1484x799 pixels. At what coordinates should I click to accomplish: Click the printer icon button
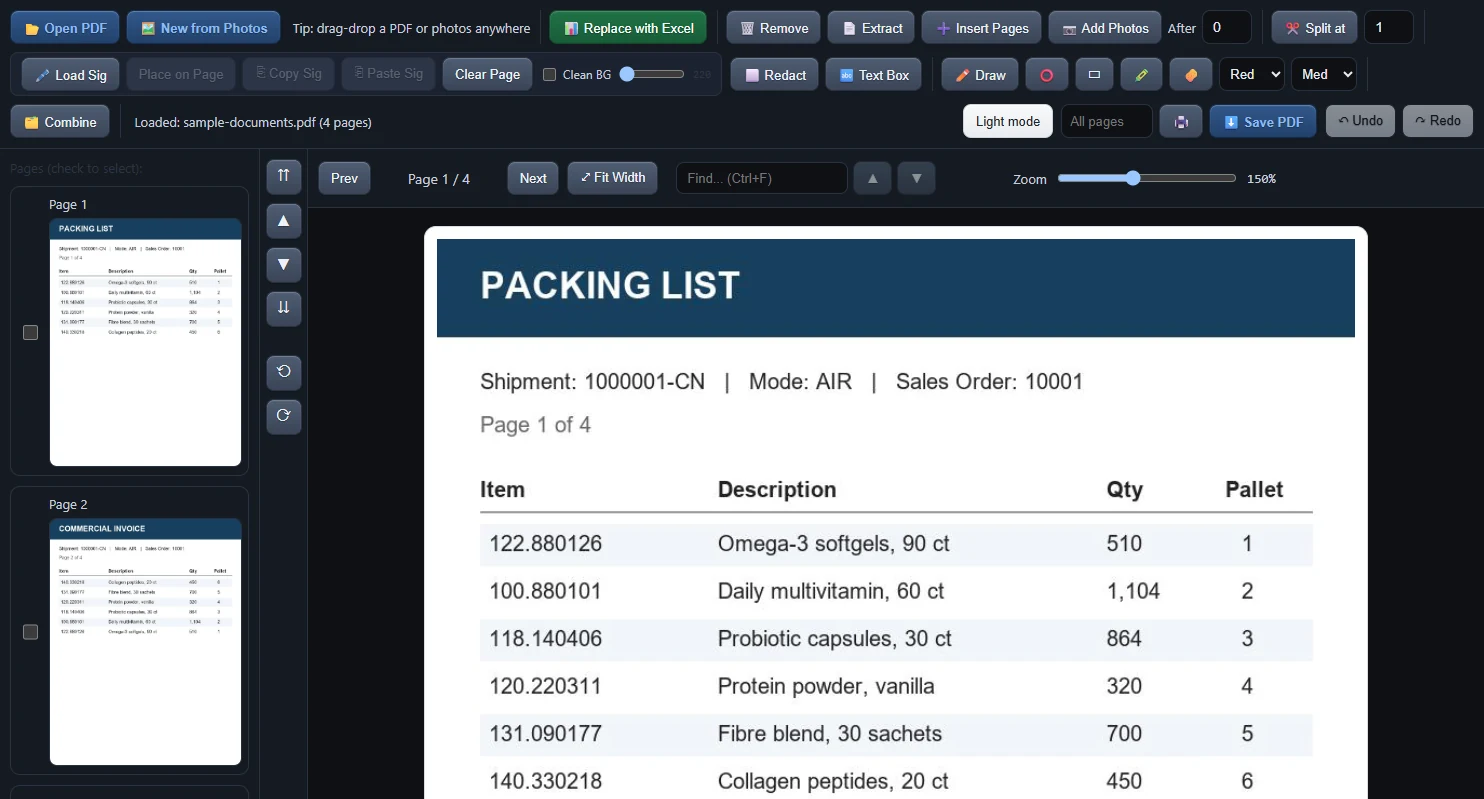1181,121
